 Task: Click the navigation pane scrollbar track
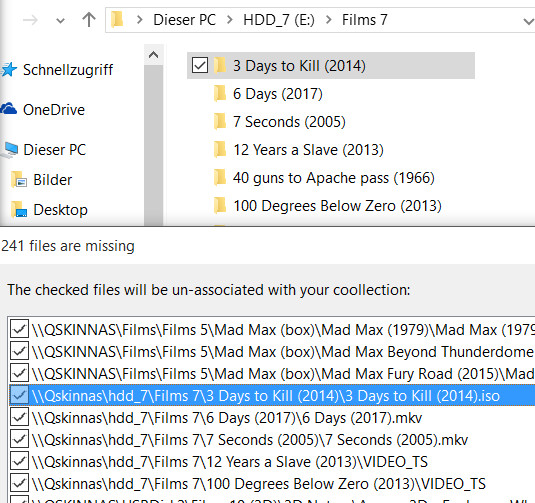[x=154, y=145]
